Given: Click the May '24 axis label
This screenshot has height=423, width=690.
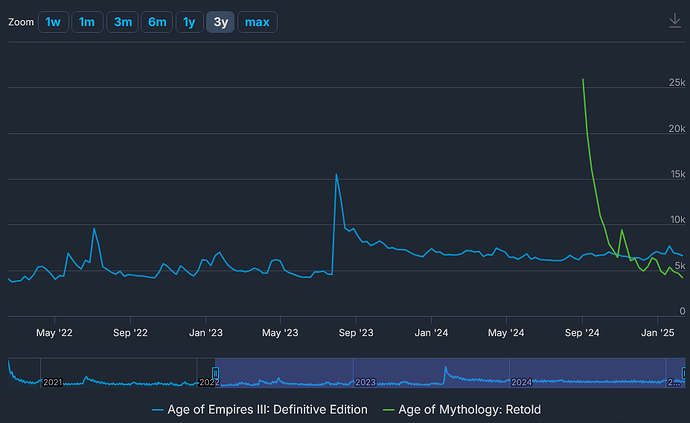Looking at the screenshot, I should 506,333.
